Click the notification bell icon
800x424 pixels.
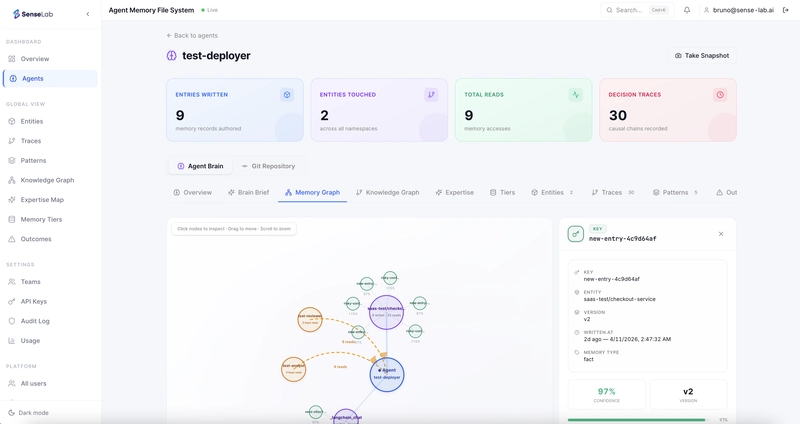(687, 10)
